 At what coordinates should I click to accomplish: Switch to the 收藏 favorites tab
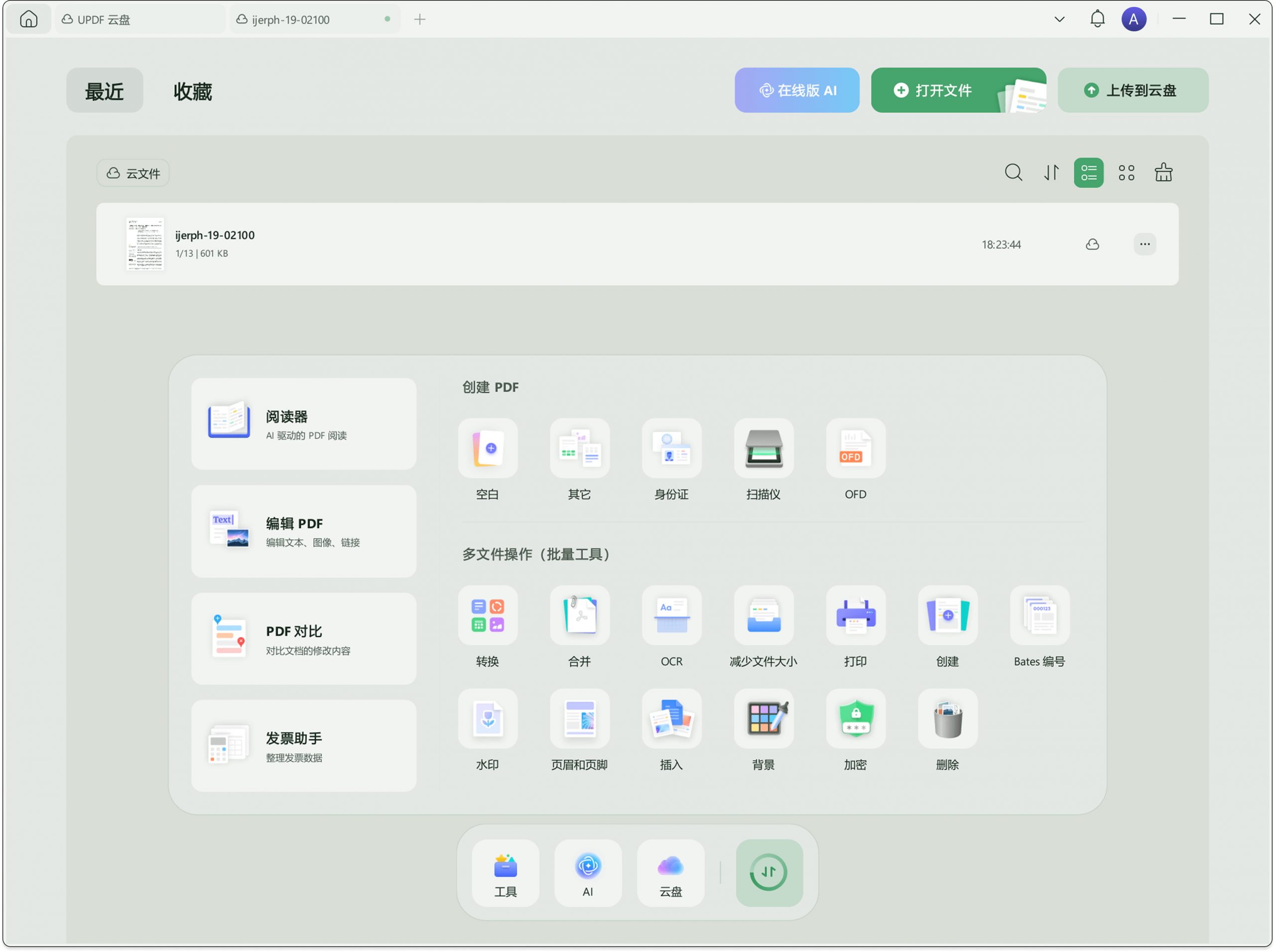[193, 91]
